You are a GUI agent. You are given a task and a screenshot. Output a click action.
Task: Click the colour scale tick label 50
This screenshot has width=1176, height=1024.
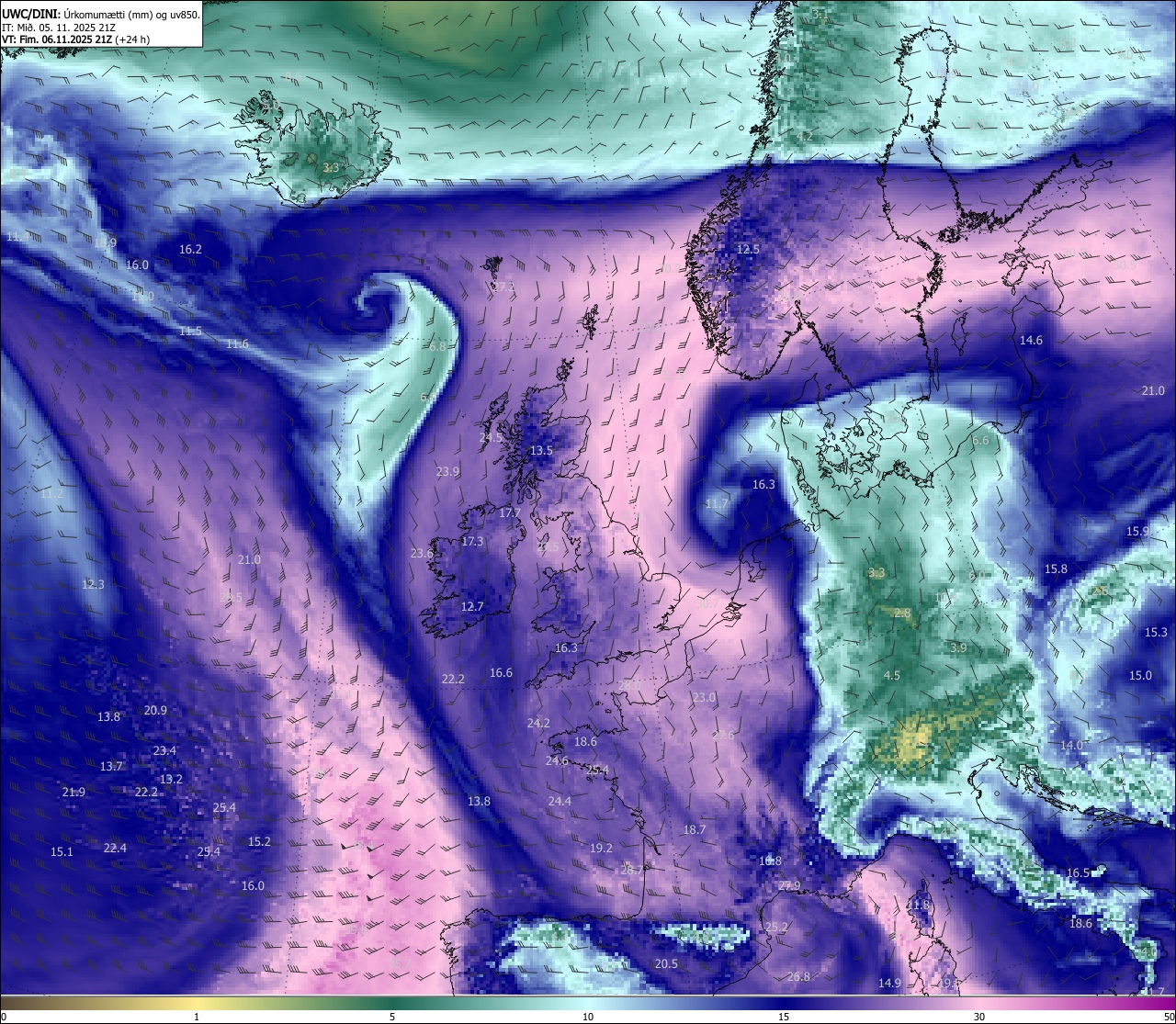pyautogui.click(x=1169, y=1017)
